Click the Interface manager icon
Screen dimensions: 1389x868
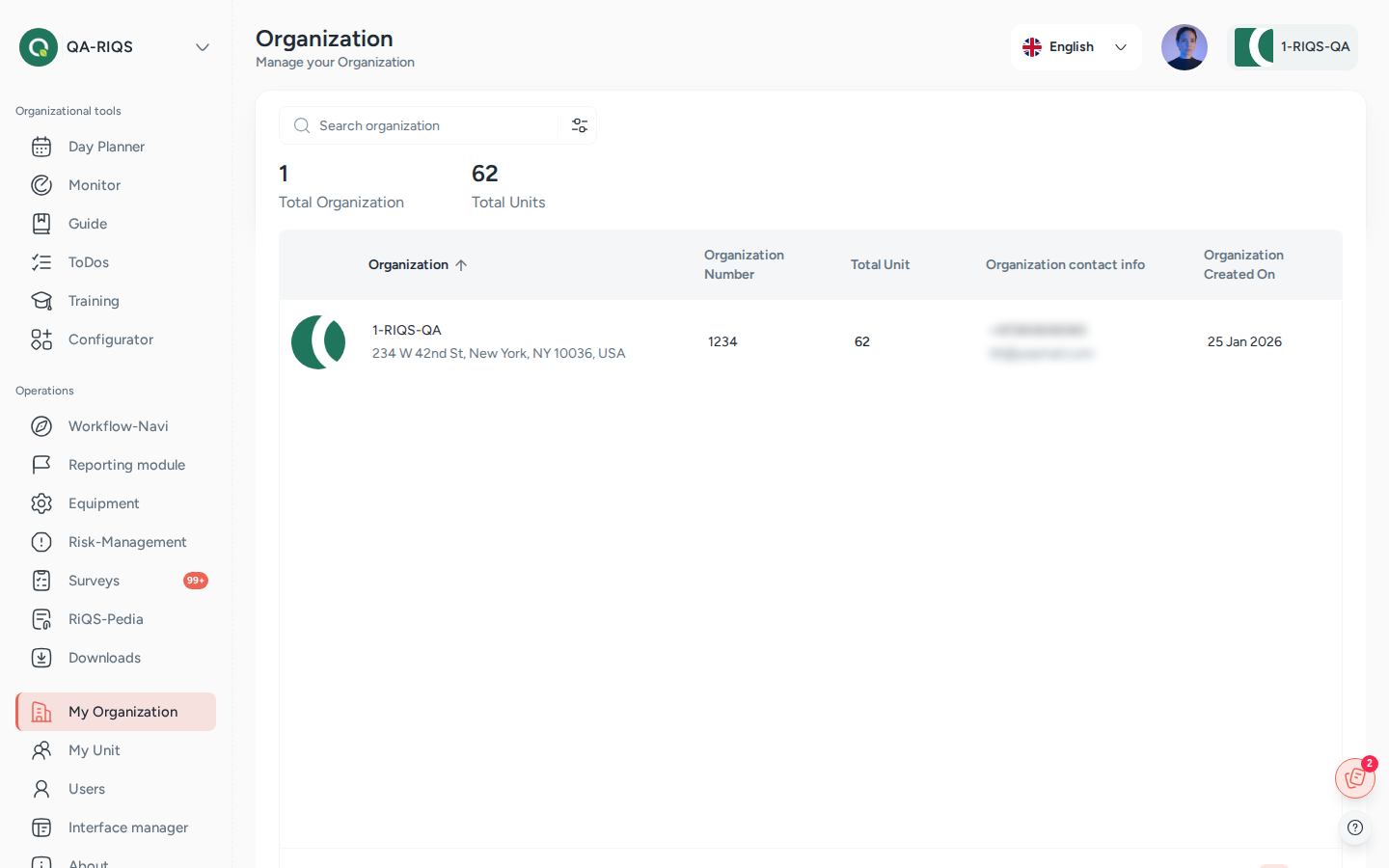(41, 827)
